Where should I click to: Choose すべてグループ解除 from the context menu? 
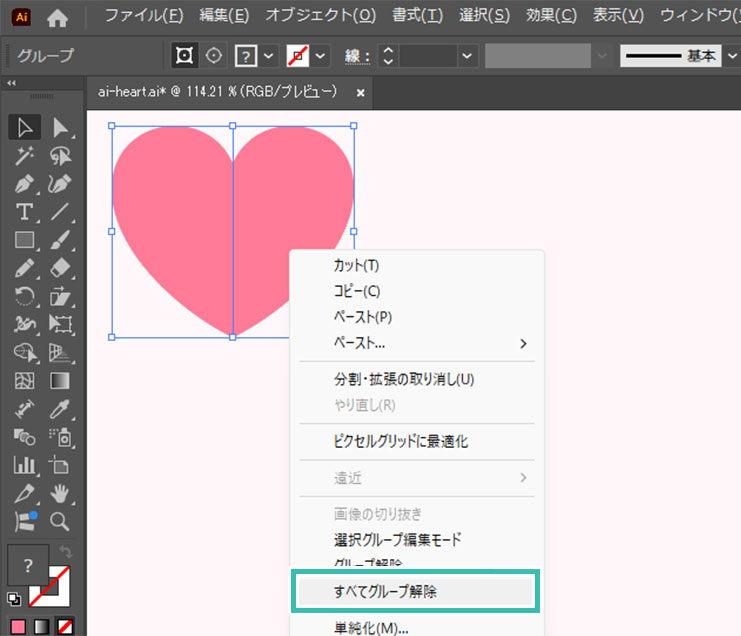pyautogui.click(x=415, y=591)
